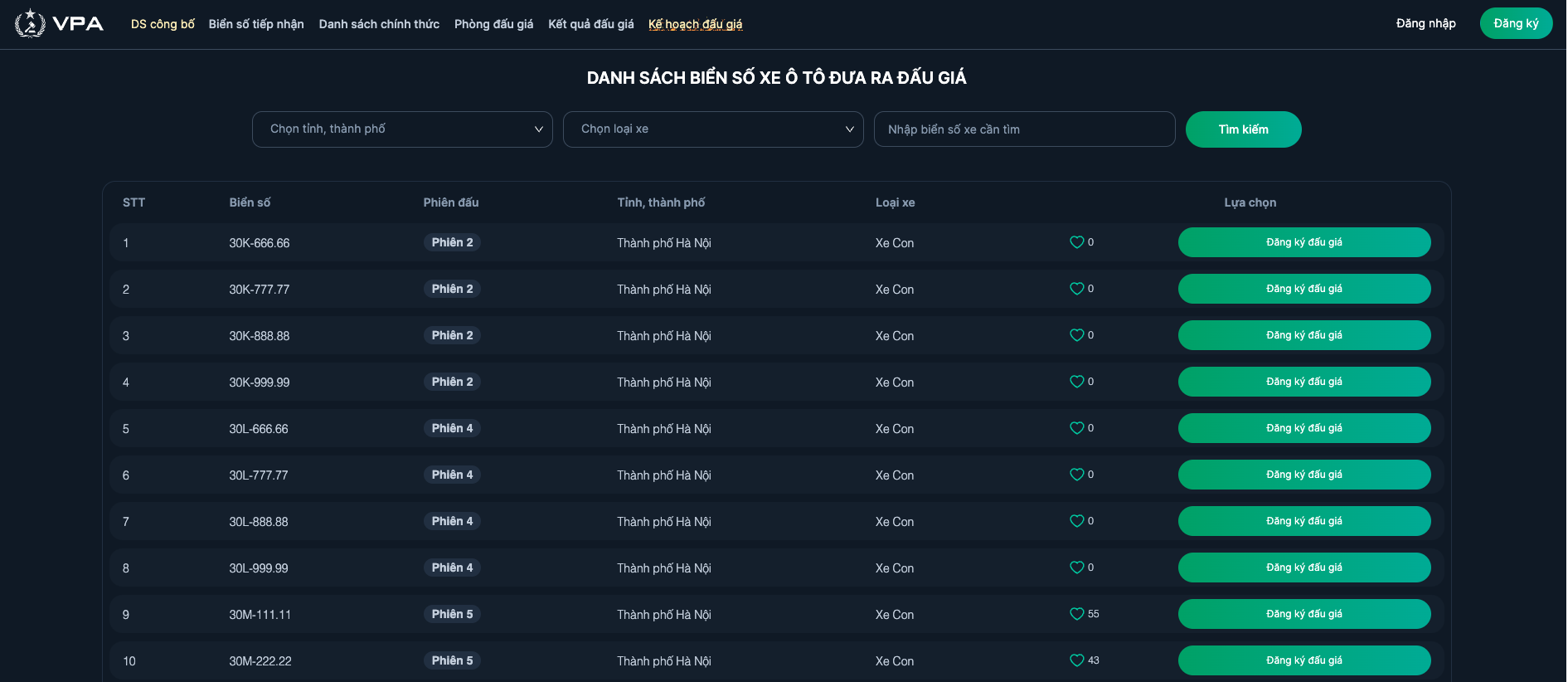Open 'Kết quả đấu giá' page
Screen dimensions: 1568x682
[590, 24]
